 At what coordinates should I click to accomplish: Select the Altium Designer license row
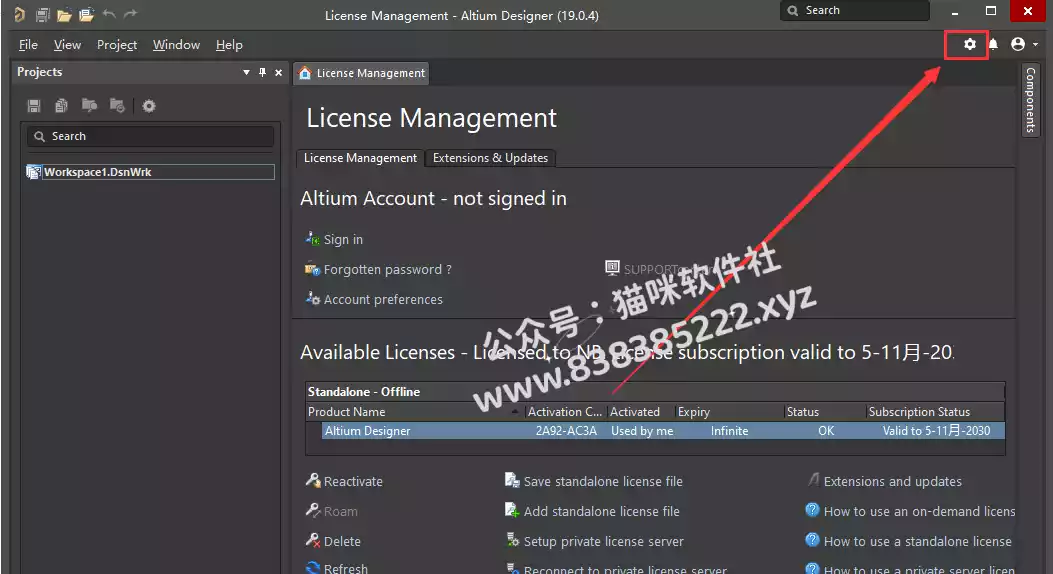pyautogui.click(x=663, y=431)
